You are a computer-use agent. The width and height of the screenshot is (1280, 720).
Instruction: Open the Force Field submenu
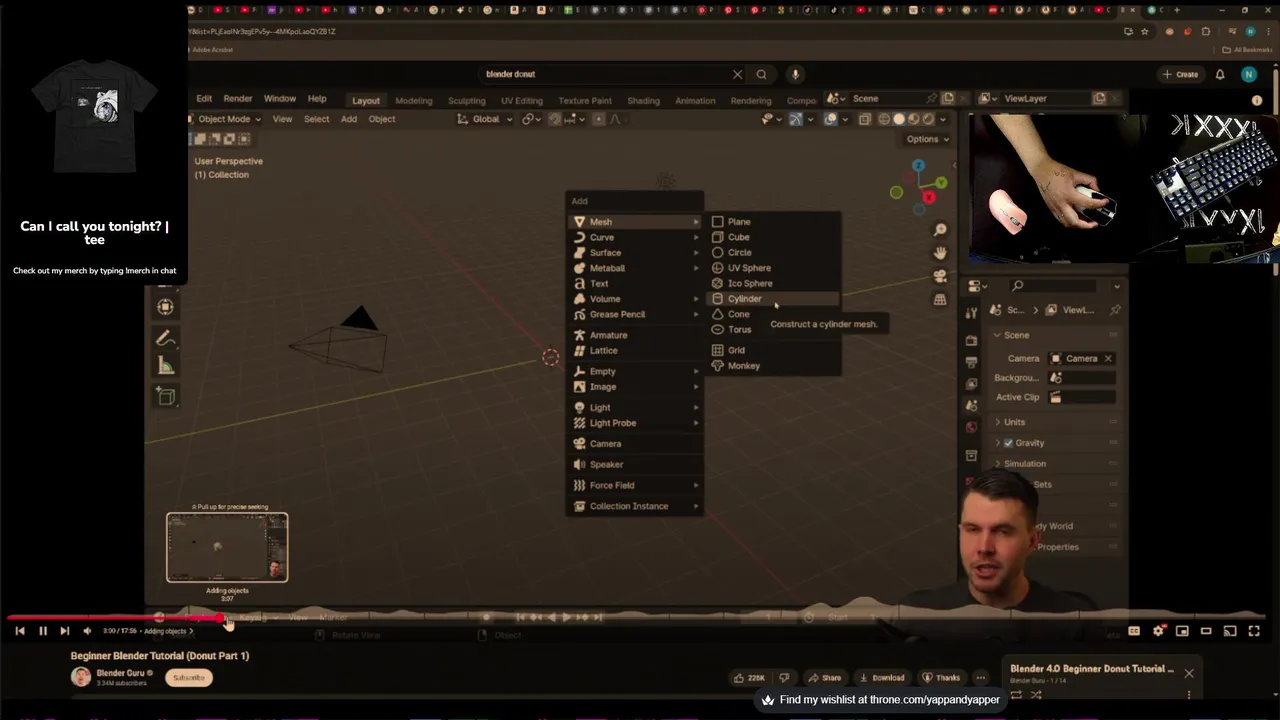[635, 485]
